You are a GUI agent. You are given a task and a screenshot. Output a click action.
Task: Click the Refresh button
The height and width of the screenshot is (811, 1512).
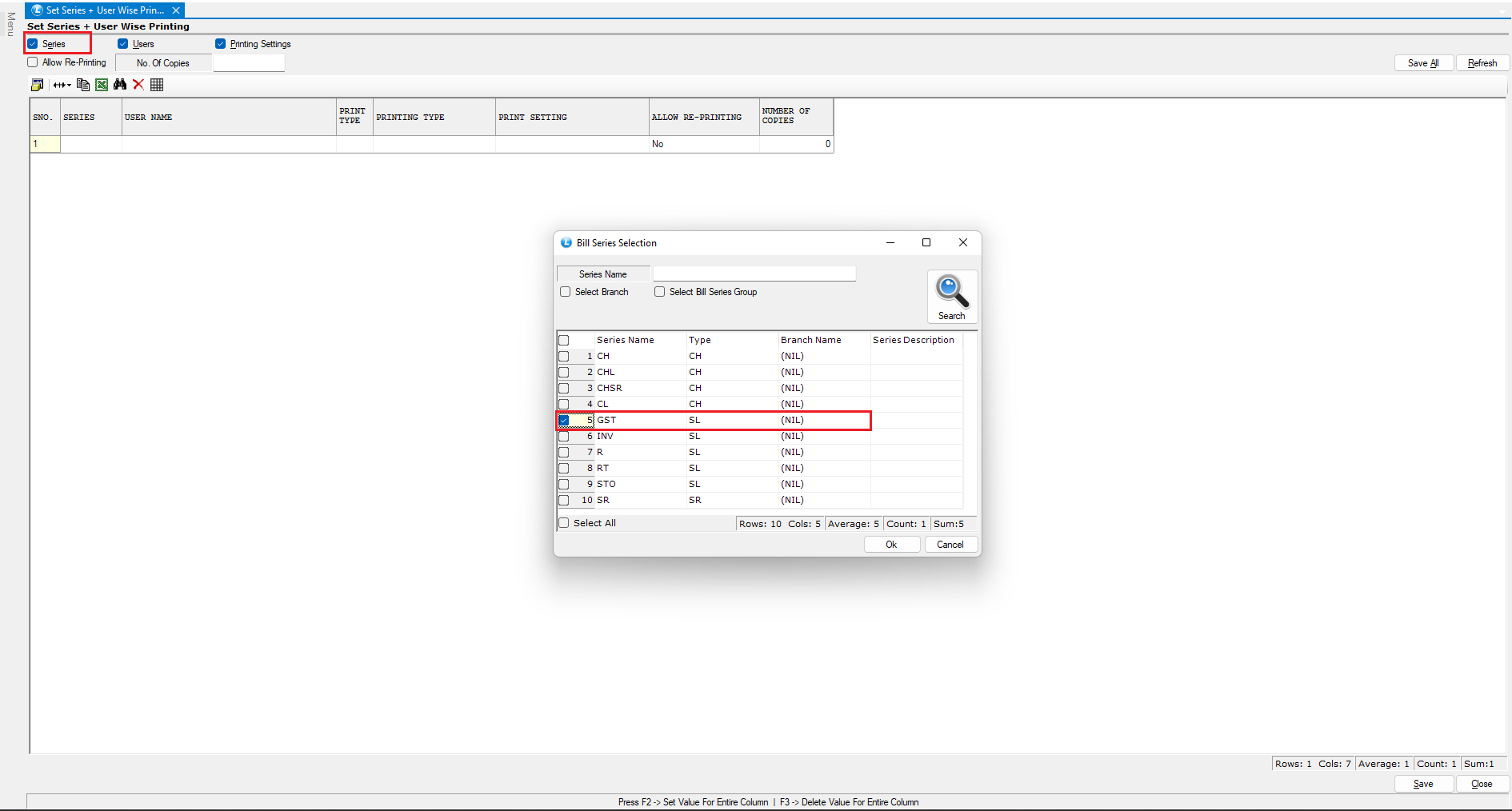pyautogui.click(x=1482, y=63)
